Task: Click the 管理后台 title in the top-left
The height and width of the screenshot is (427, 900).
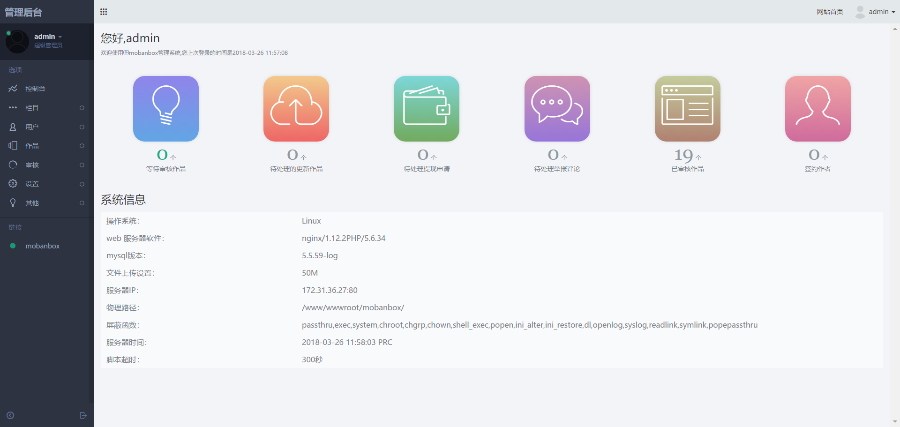Action: coord(24,12)
